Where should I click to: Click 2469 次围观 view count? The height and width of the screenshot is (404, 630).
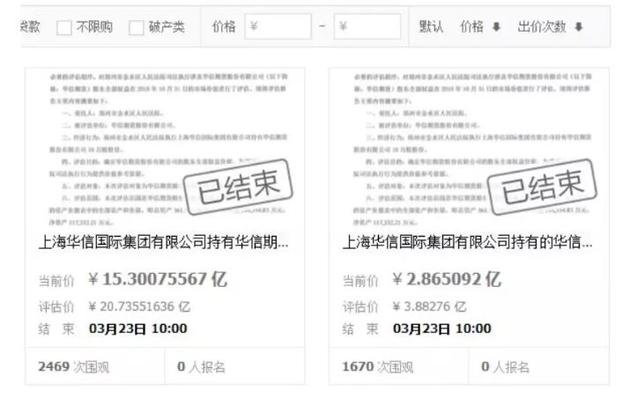click(x=74, y=367)
